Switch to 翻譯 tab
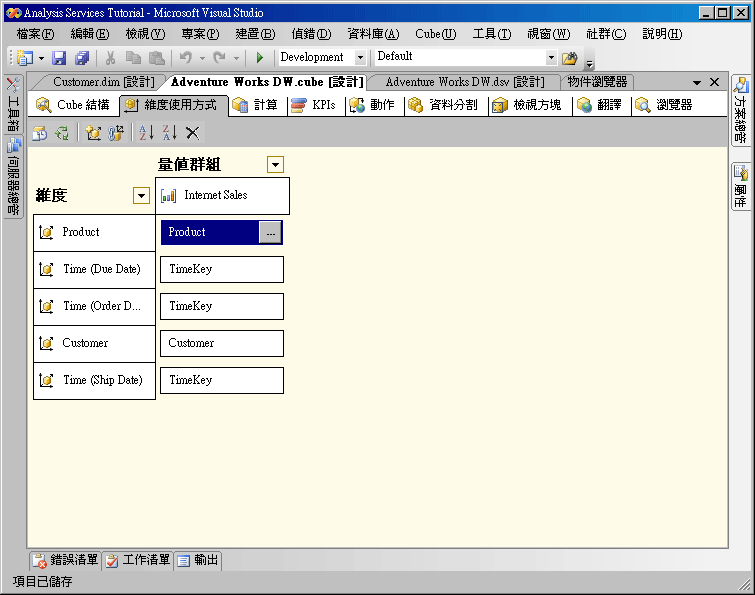The height and width of the screenshot is (595, 755). pyautogui.click(x=599, y=105)
